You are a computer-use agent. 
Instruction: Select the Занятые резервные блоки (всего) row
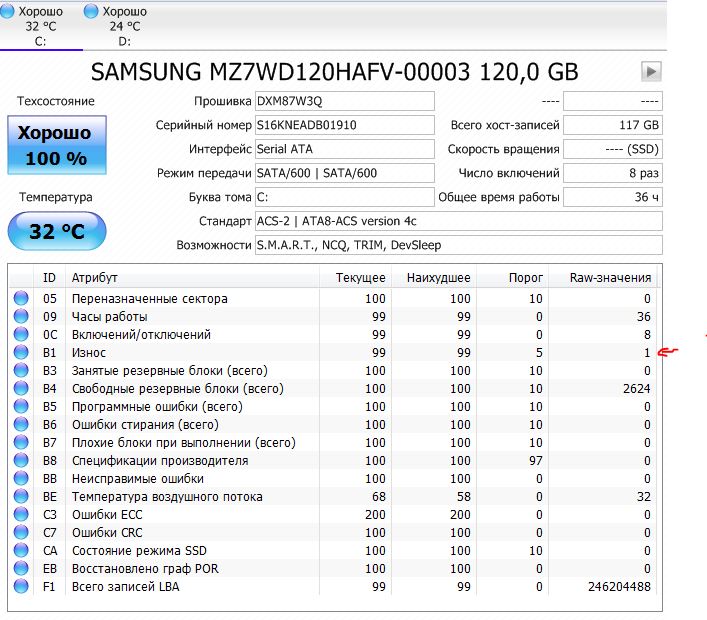click(x=333, y=371)
